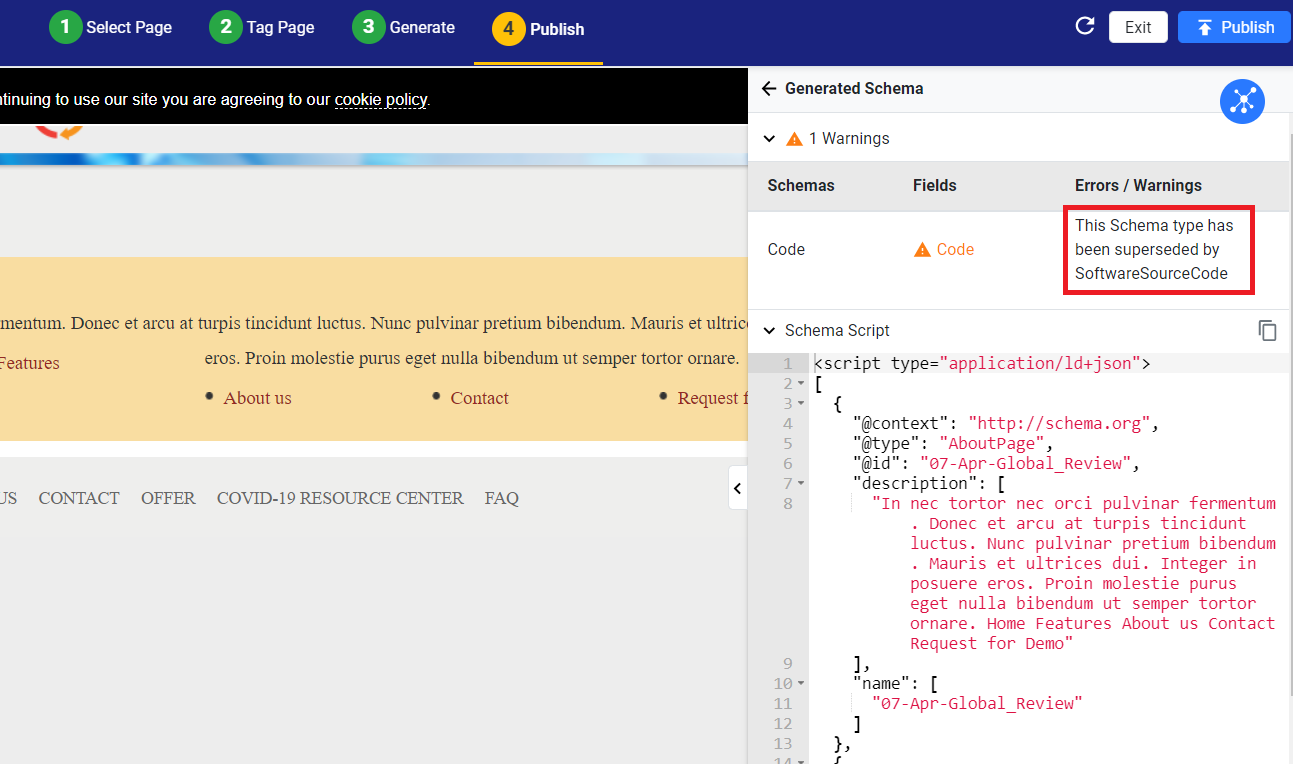Click the Generated Schema panel title
The width and height of the screenshot is (1293, 764).
point(854,88)
